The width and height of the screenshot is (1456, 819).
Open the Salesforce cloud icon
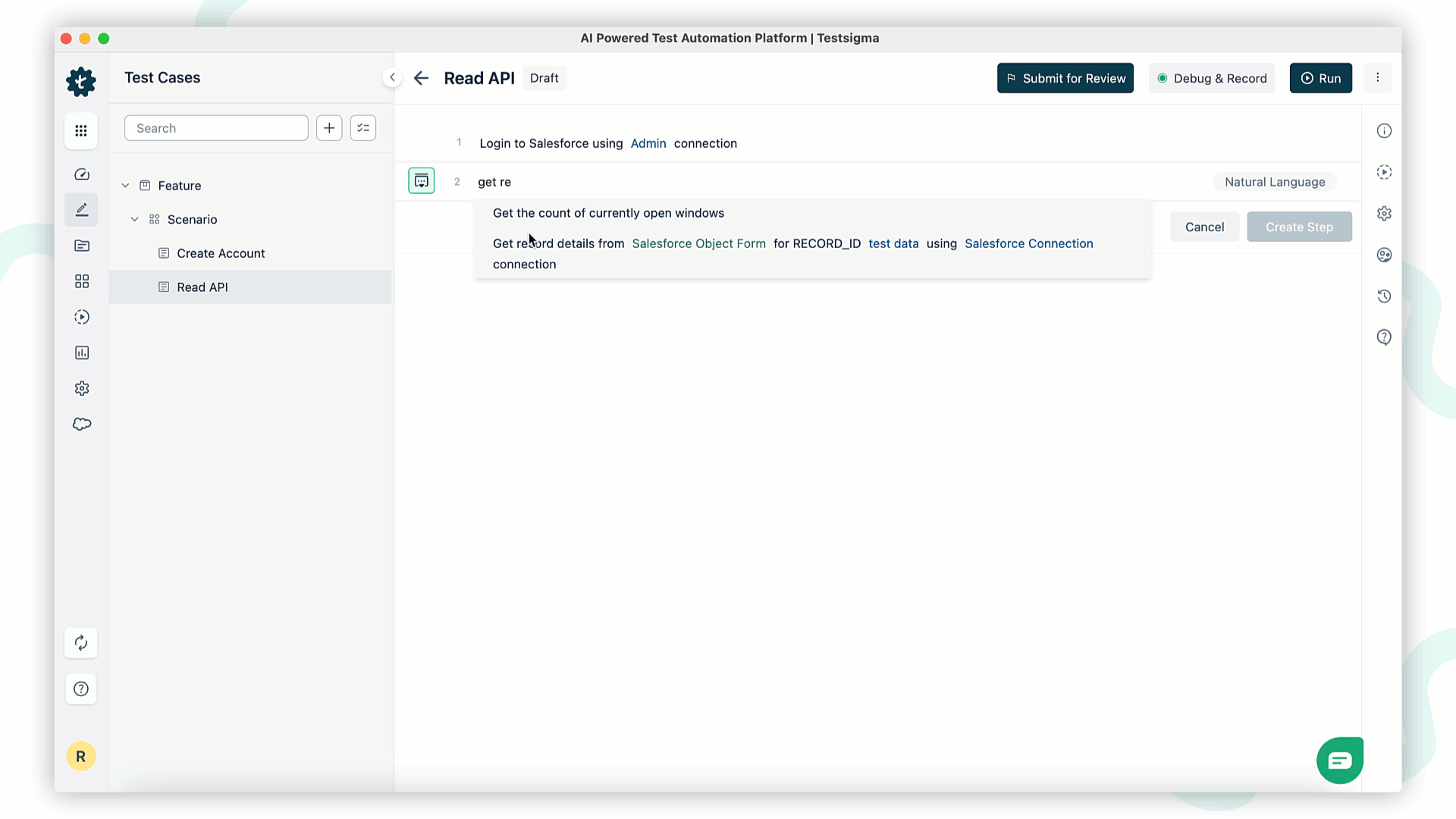pos(82,424)
